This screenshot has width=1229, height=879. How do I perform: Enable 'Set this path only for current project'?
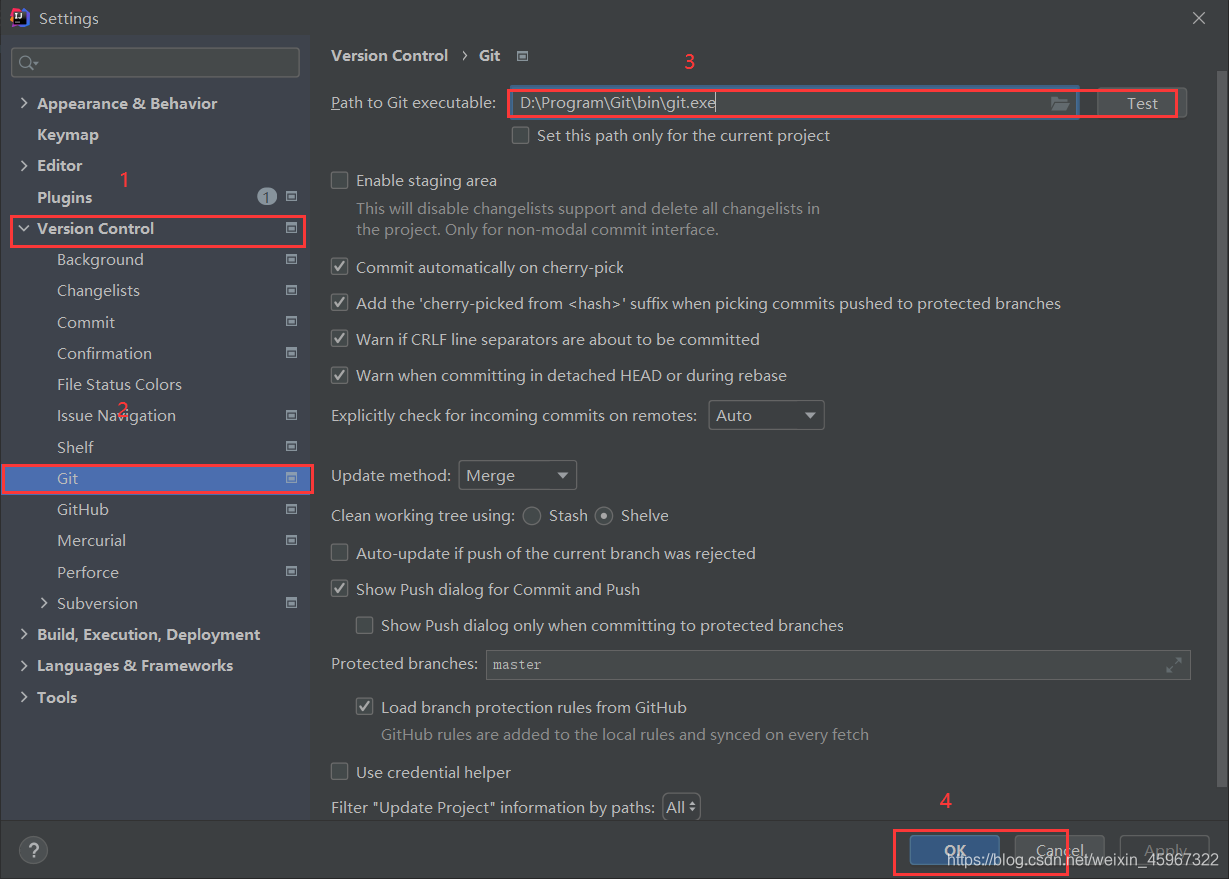(520, 135)
